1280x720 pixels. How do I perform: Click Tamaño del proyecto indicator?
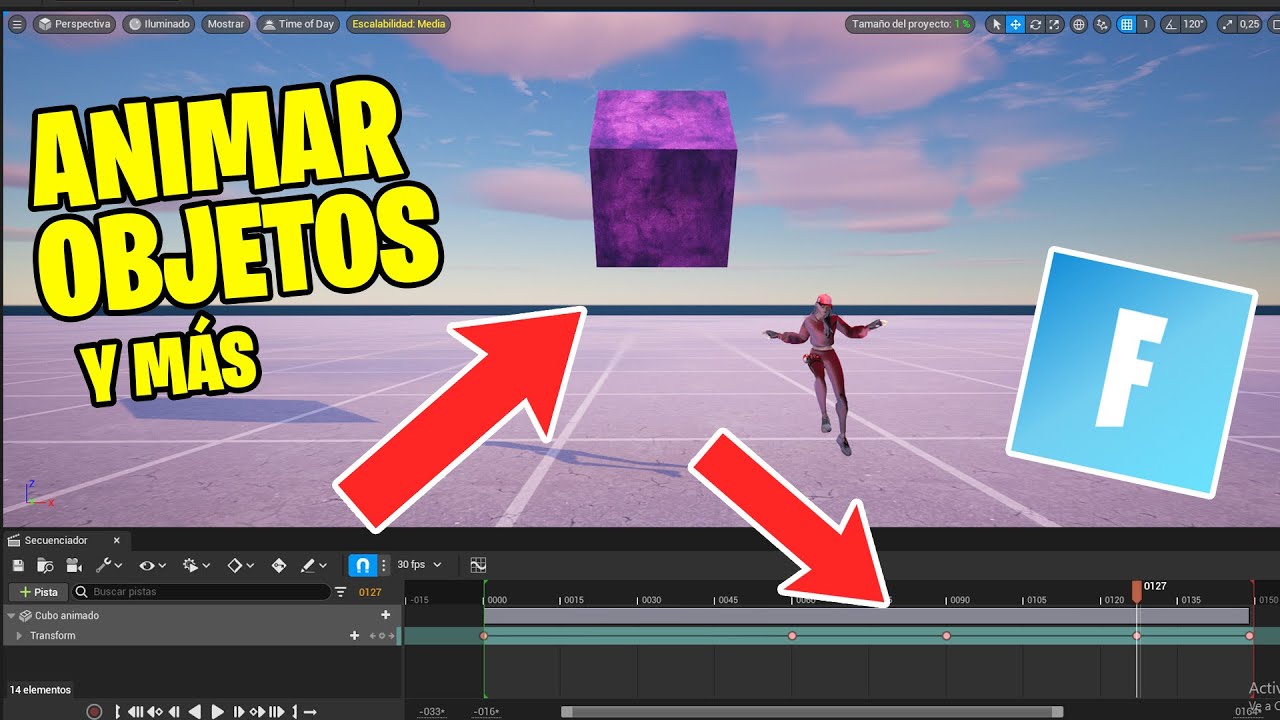point(910,24)
